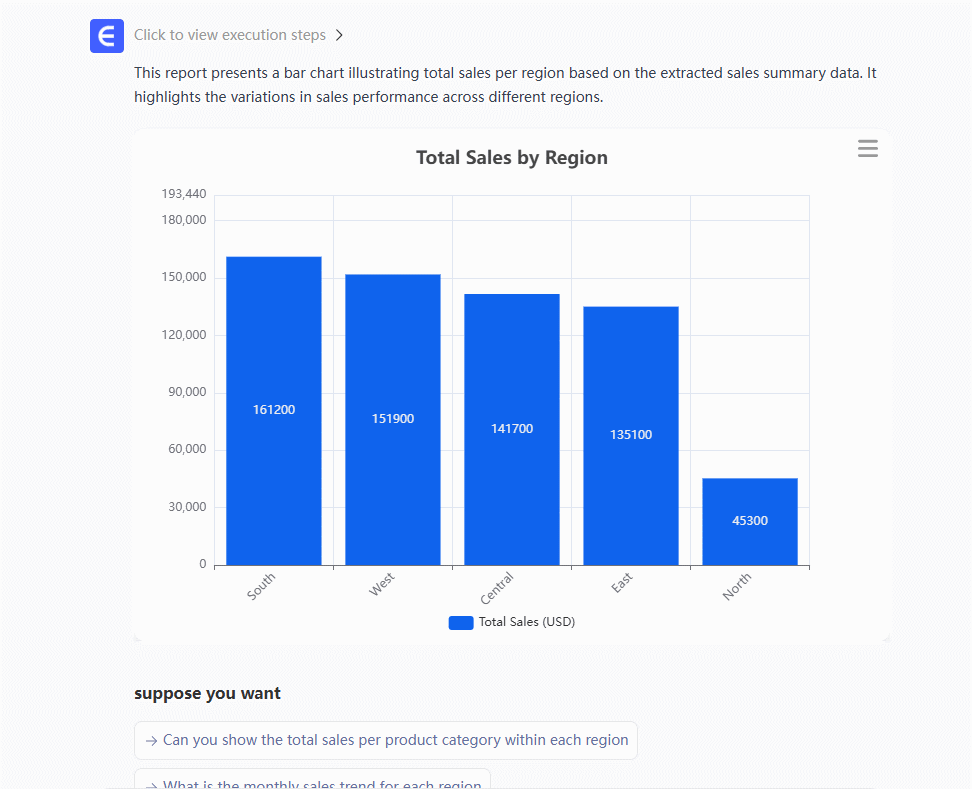Select the North bar showing 45300
The image size is (972, 789).
749,521
